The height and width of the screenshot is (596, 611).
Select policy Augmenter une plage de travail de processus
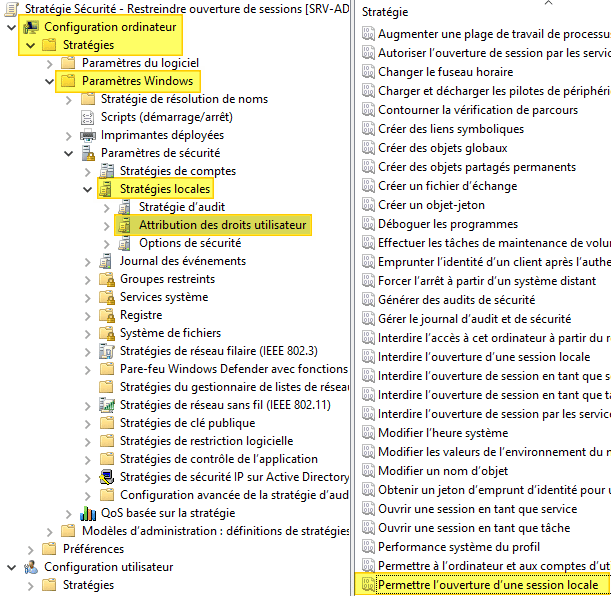494,34
